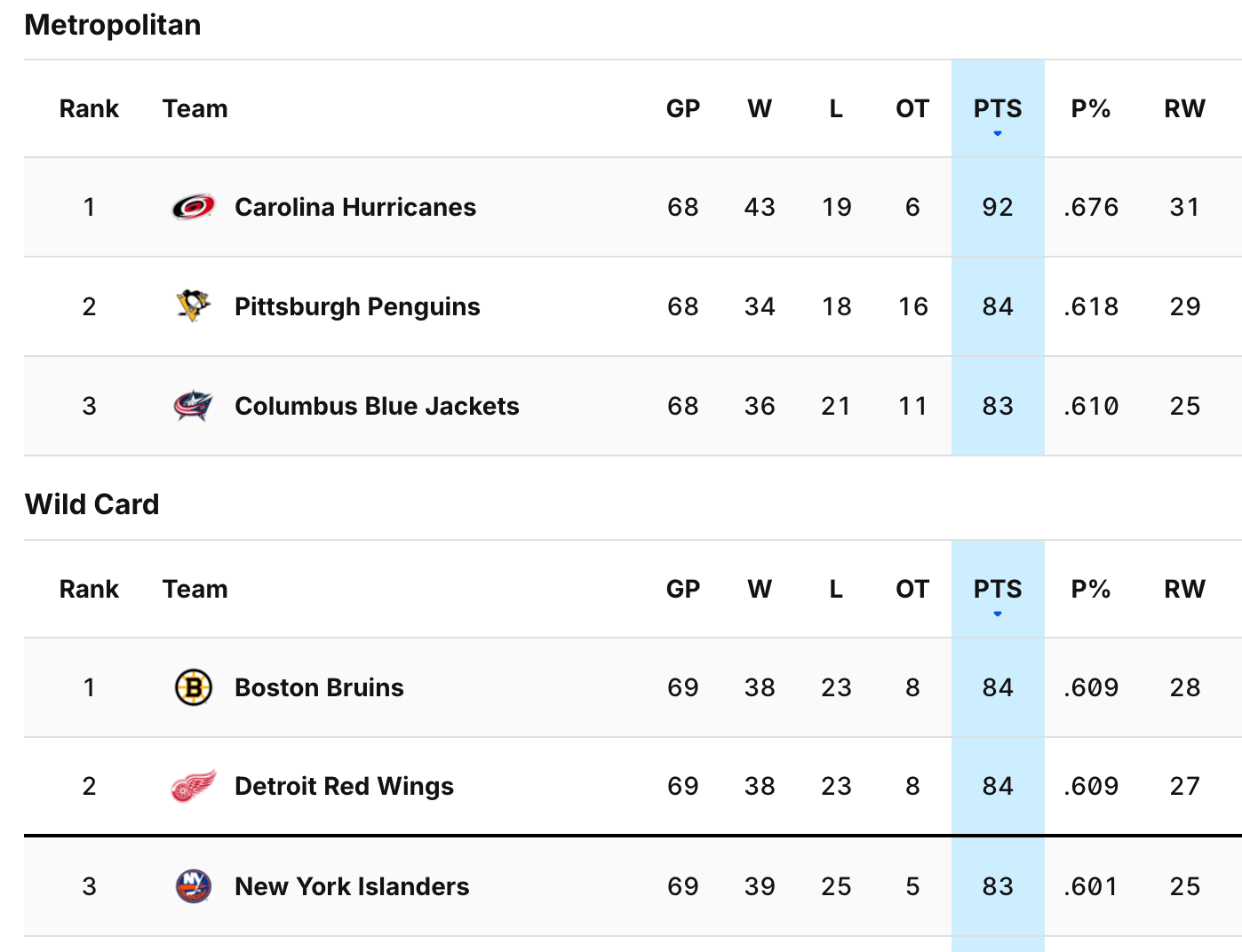Click the Pittsburgh Penguins logo icon
This screenshot has width=1242, height=952.
pos(193,306)
